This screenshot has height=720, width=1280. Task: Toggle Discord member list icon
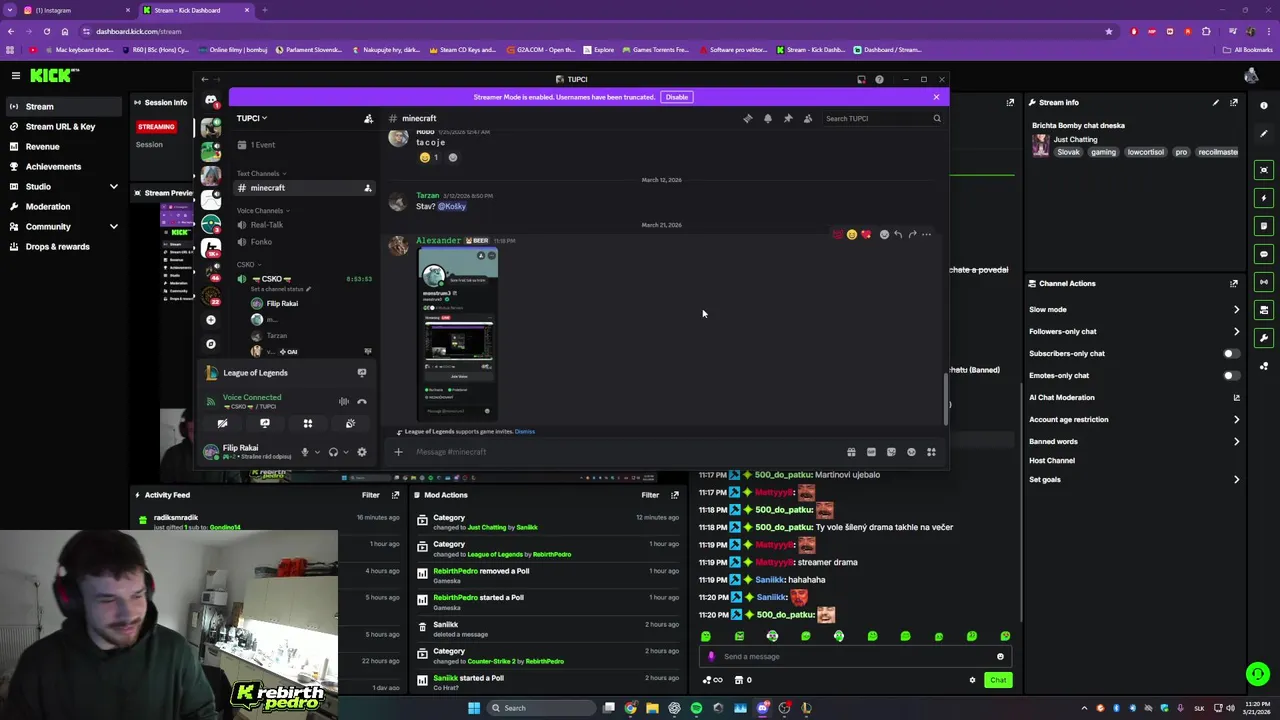pos(808,118)
